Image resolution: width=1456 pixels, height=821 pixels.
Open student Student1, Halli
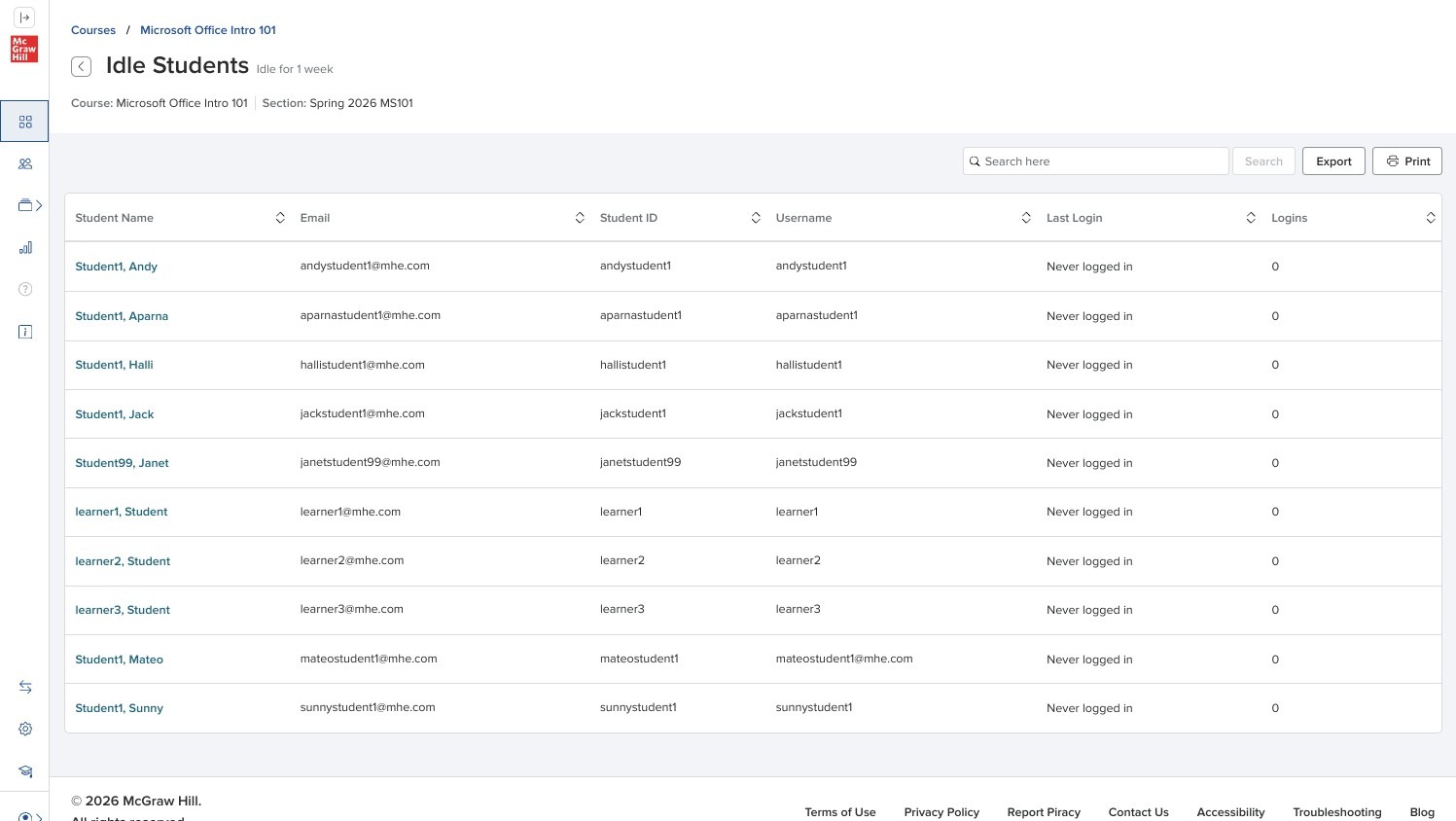114,365
